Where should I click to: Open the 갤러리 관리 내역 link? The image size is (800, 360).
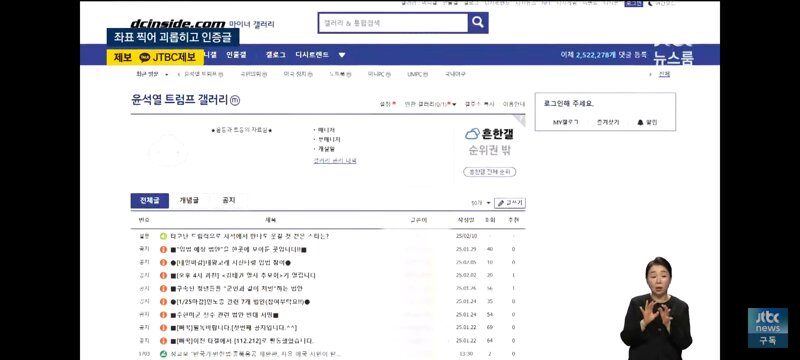[335, 161]
